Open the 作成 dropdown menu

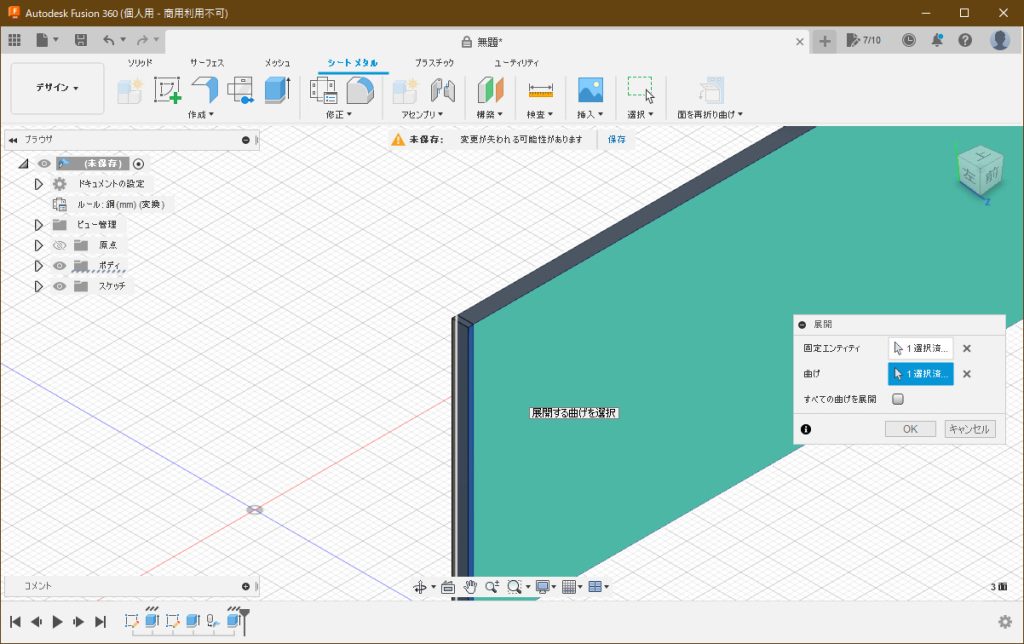pyautogui.click(x=201, y=115)
